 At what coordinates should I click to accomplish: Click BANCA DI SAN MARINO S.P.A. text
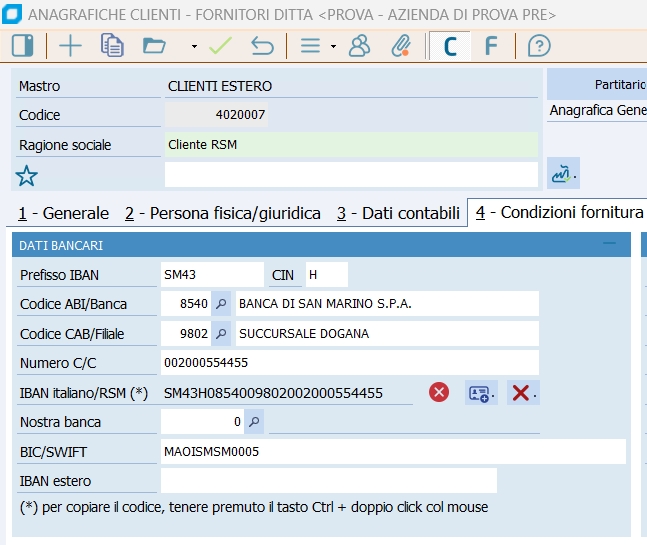pos(325,304)
